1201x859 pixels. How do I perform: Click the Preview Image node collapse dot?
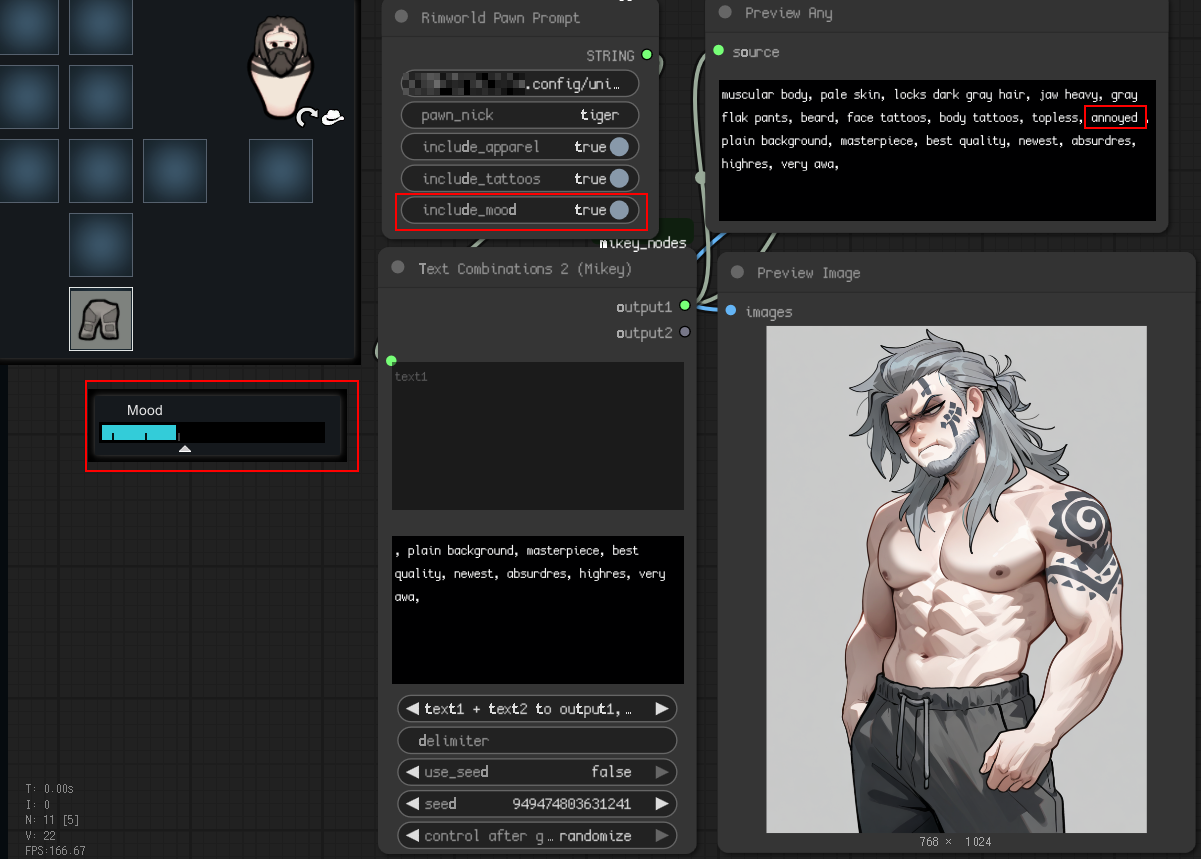pyautogui.click(x=737, y=273)
